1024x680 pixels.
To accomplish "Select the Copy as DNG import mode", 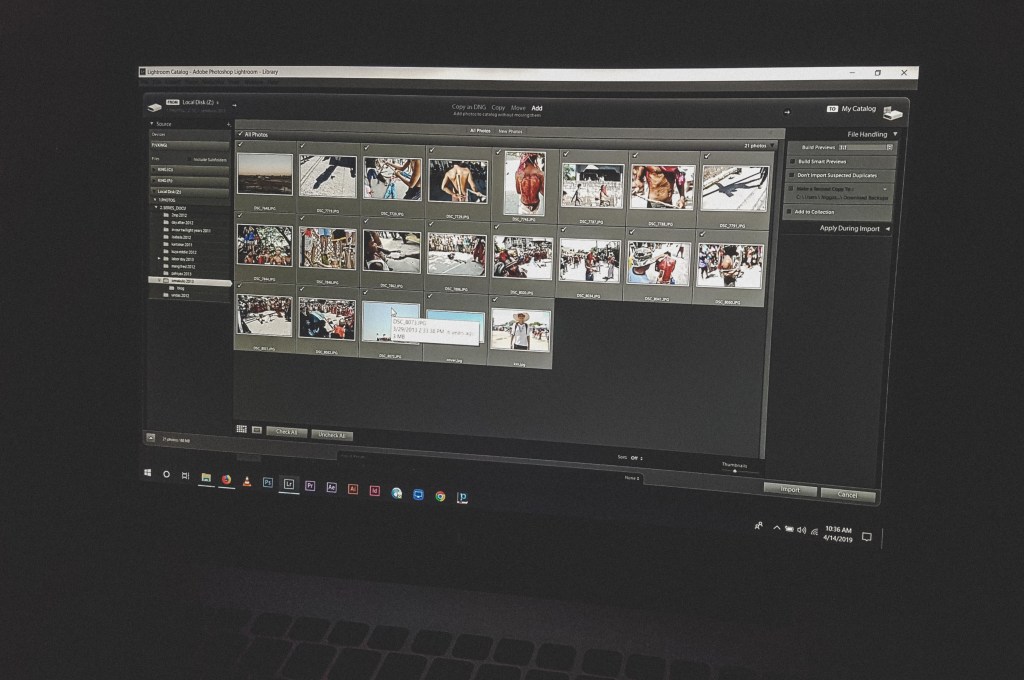I will (x=467, y=107).
